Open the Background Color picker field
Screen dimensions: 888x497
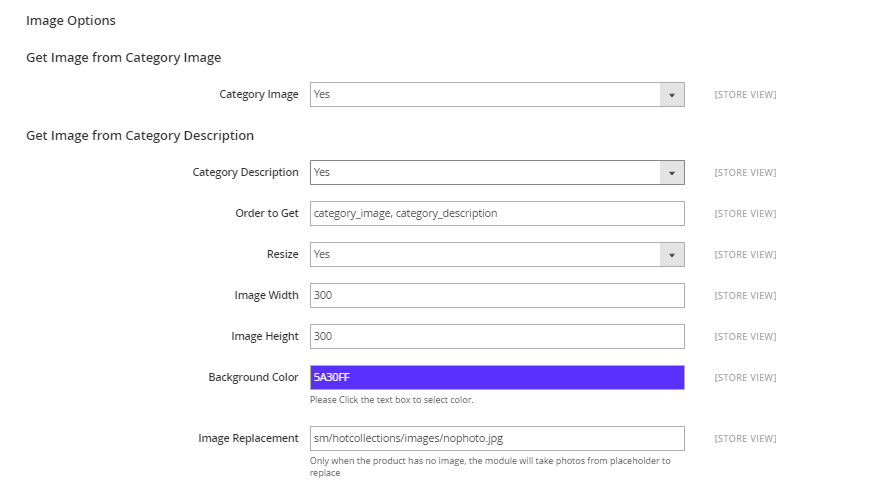pos(497,378)
